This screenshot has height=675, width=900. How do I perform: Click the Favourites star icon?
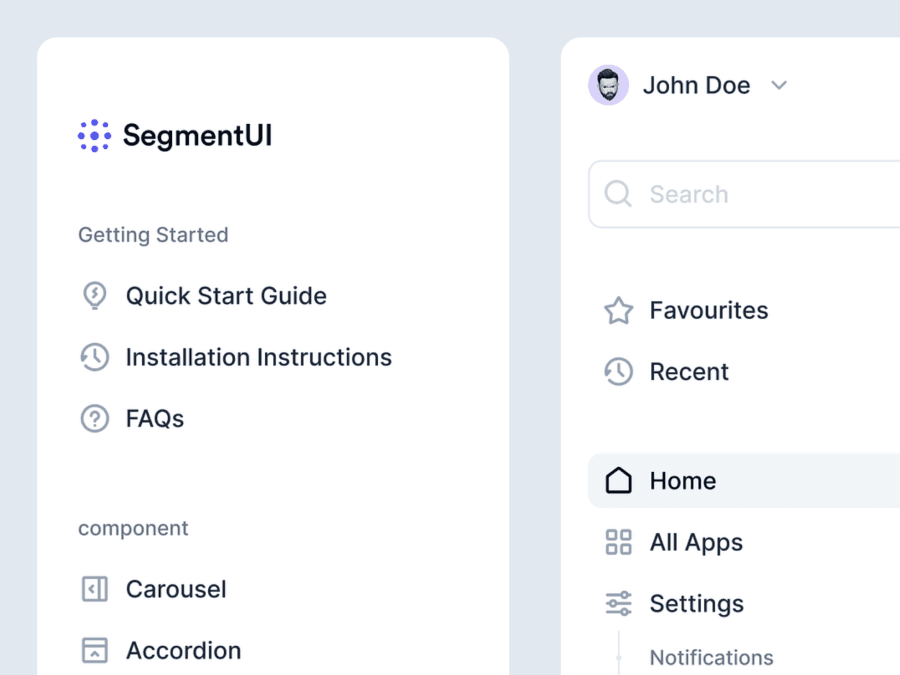(619, 311)
